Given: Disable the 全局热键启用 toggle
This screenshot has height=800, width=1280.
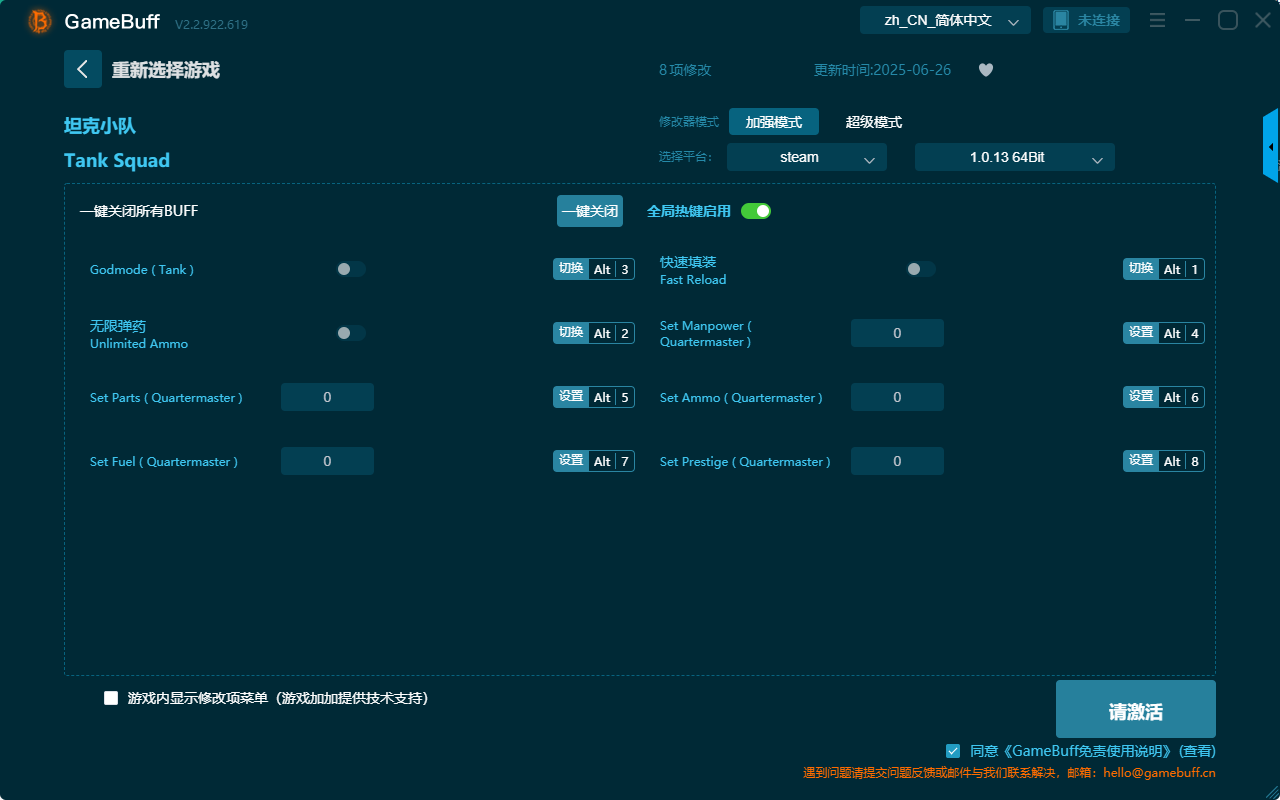Looking at the screenshot, I should click(x=756, y=211).
